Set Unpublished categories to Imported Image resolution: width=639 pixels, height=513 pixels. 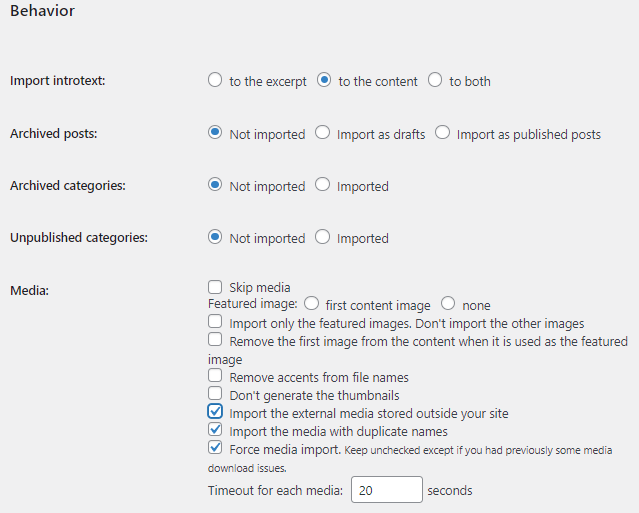click(322, 237)
